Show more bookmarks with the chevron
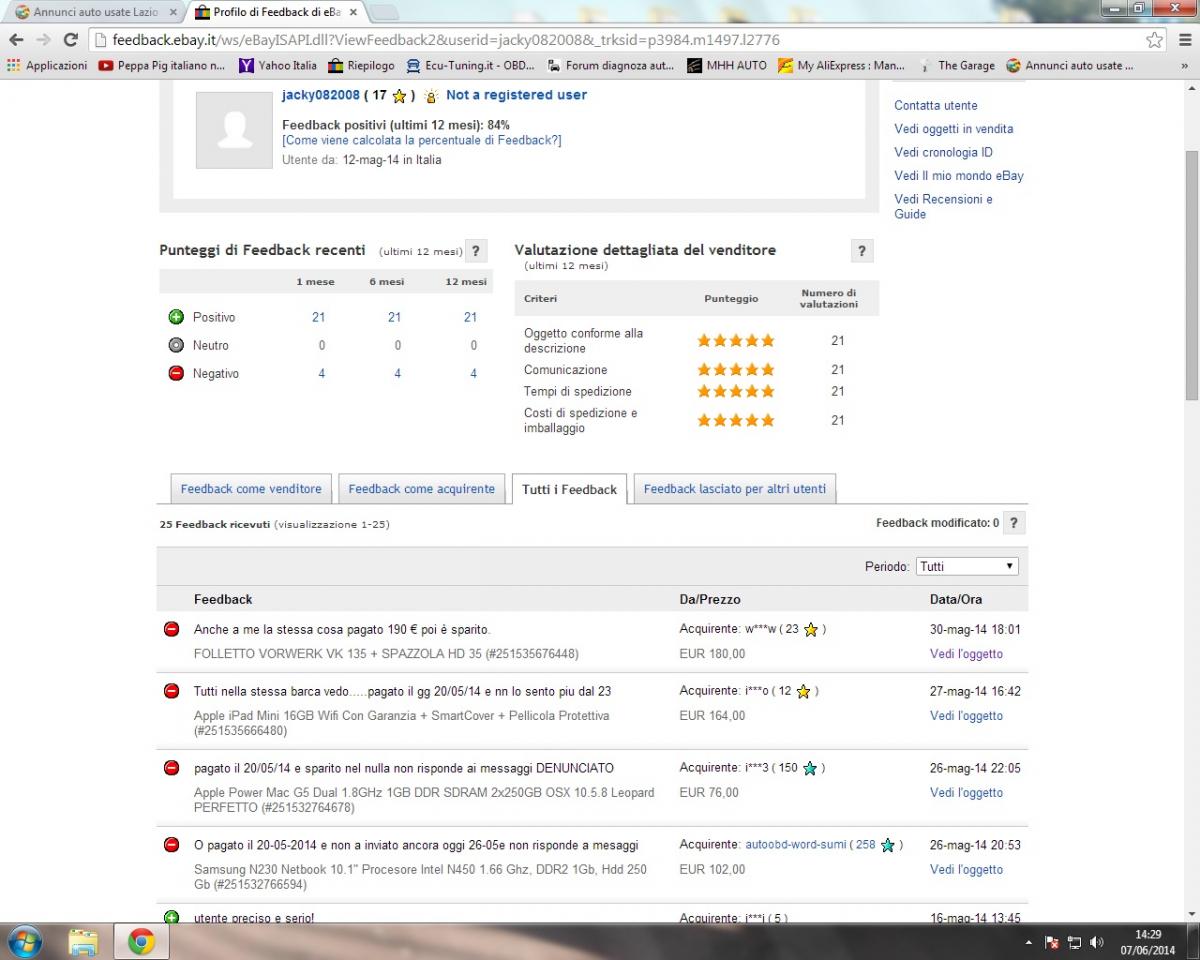This screenshot has height=960, width=1200. click(x=1185, y=66)
